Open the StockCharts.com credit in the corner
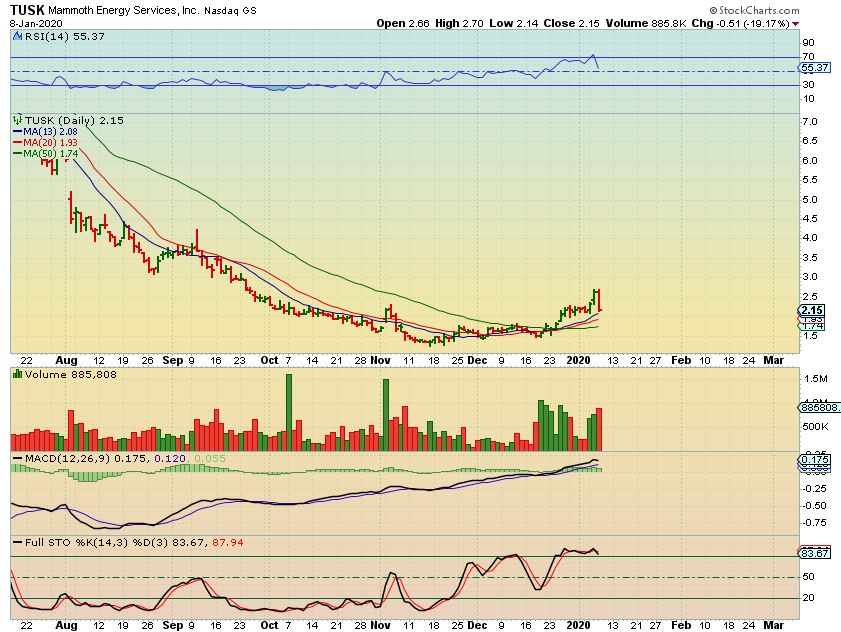 [754, 10]
